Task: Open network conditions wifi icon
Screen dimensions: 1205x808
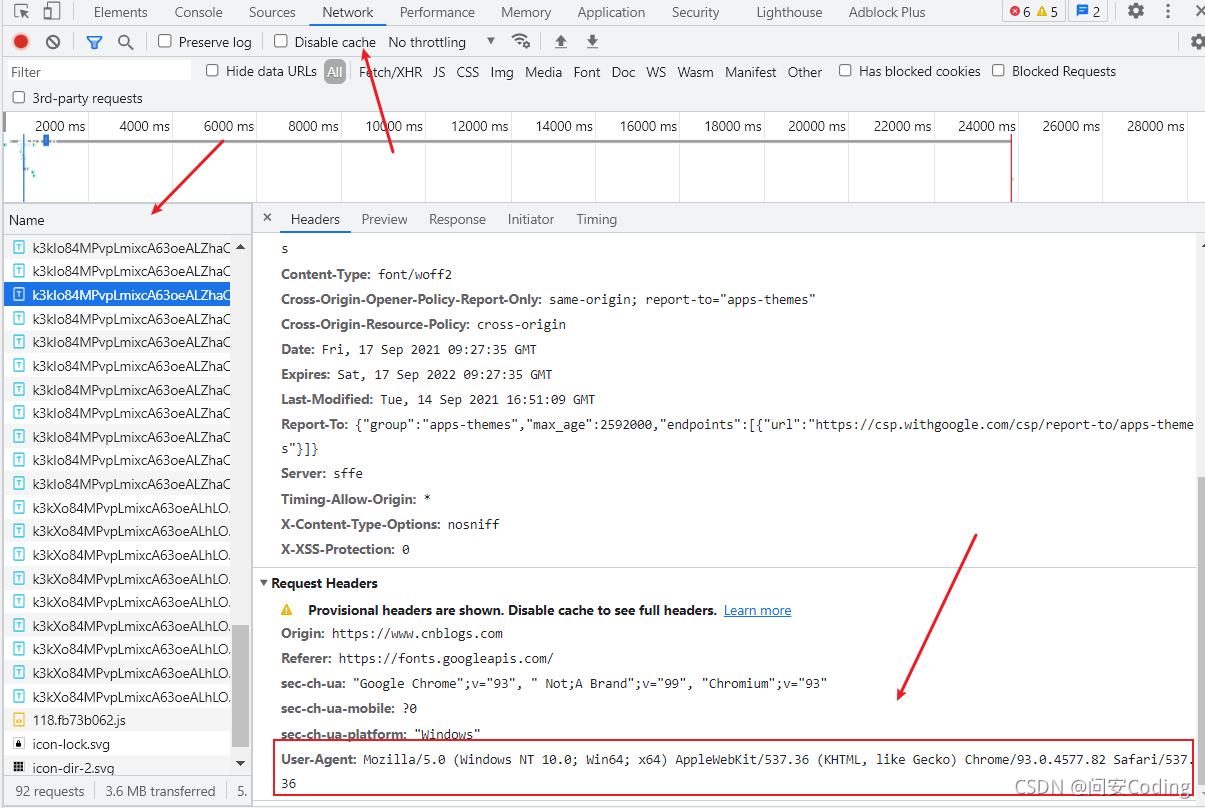Action: (521, 41)
